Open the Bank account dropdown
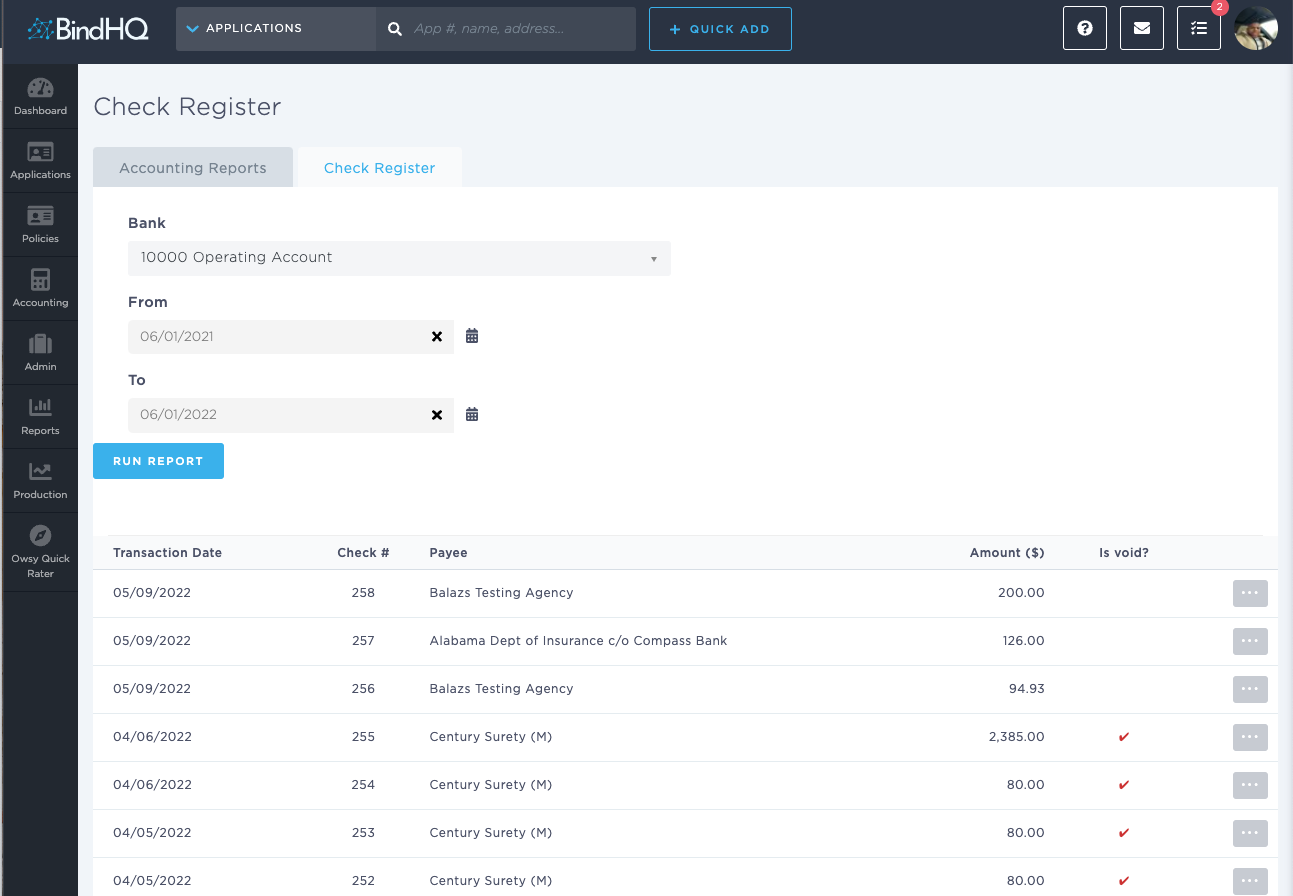1293x896 pixels. click(399, 257)
